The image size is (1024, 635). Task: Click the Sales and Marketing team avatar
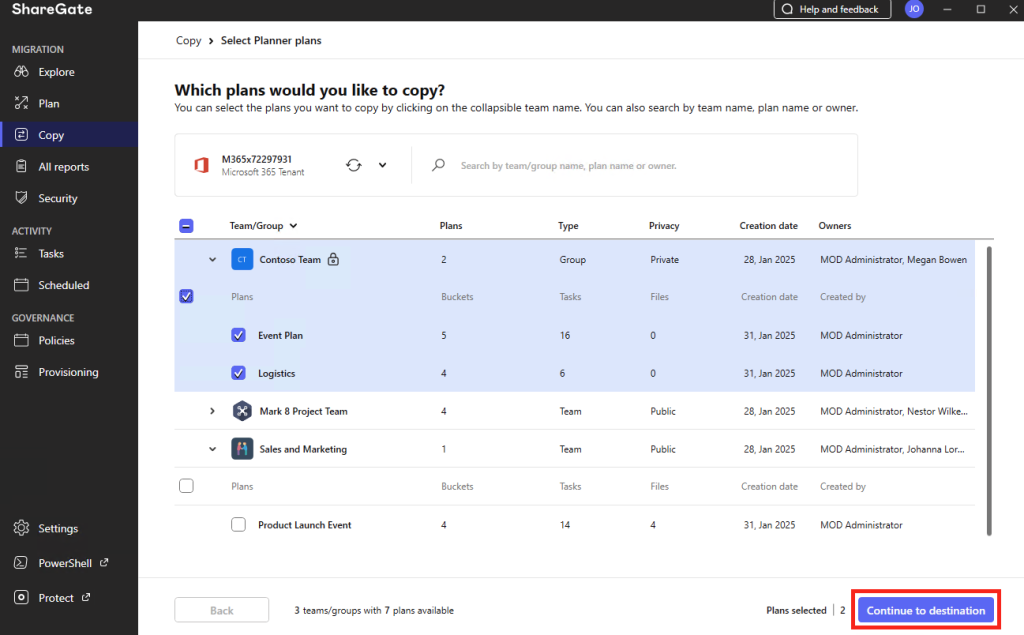242,449
